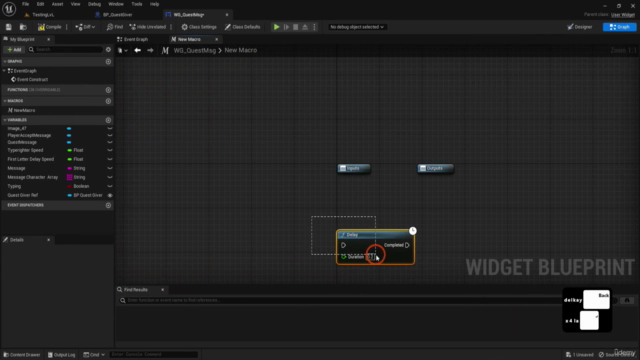Click the Eject icon in toolbar
This screenshot has width=640, height=360.
[305, 27]
